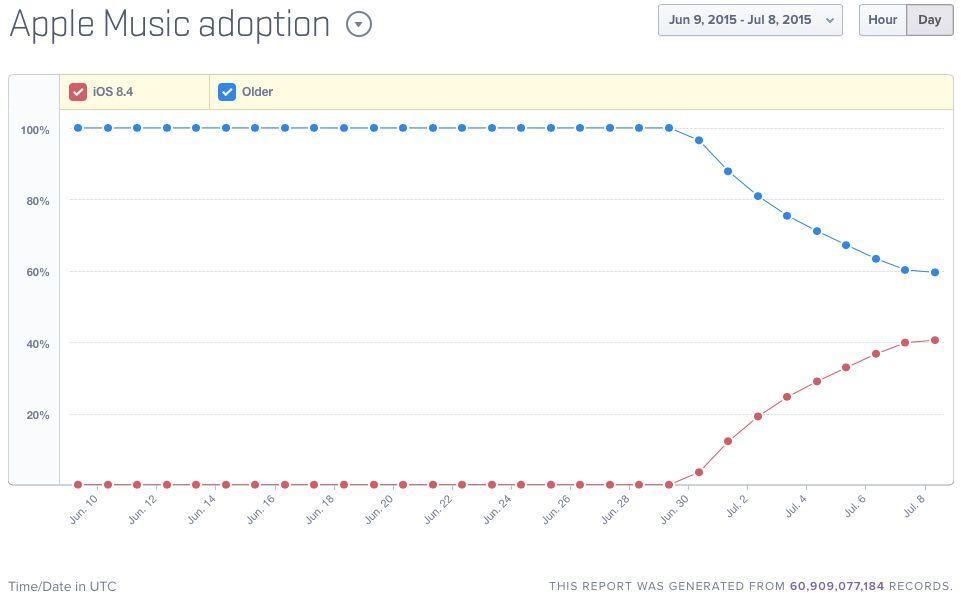Select the first blue Older data point
The image size is (961, 598).
coord(78,128)
